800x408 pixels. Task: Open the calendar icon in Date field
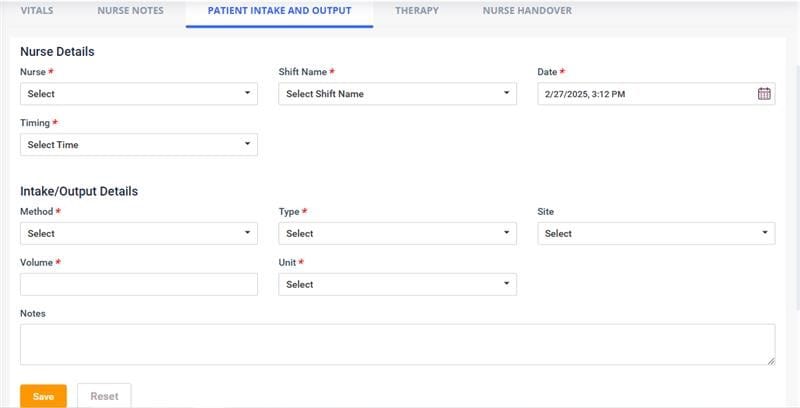point(764,94)
